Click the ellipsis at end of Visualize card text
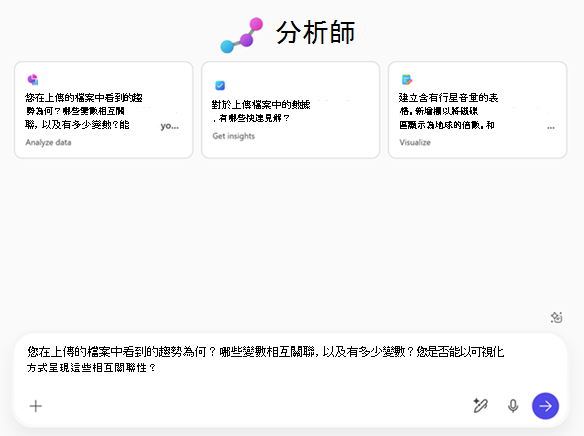The width and height of the screenshot is (584, 436). pyautogui.click(x=551, y=127)
